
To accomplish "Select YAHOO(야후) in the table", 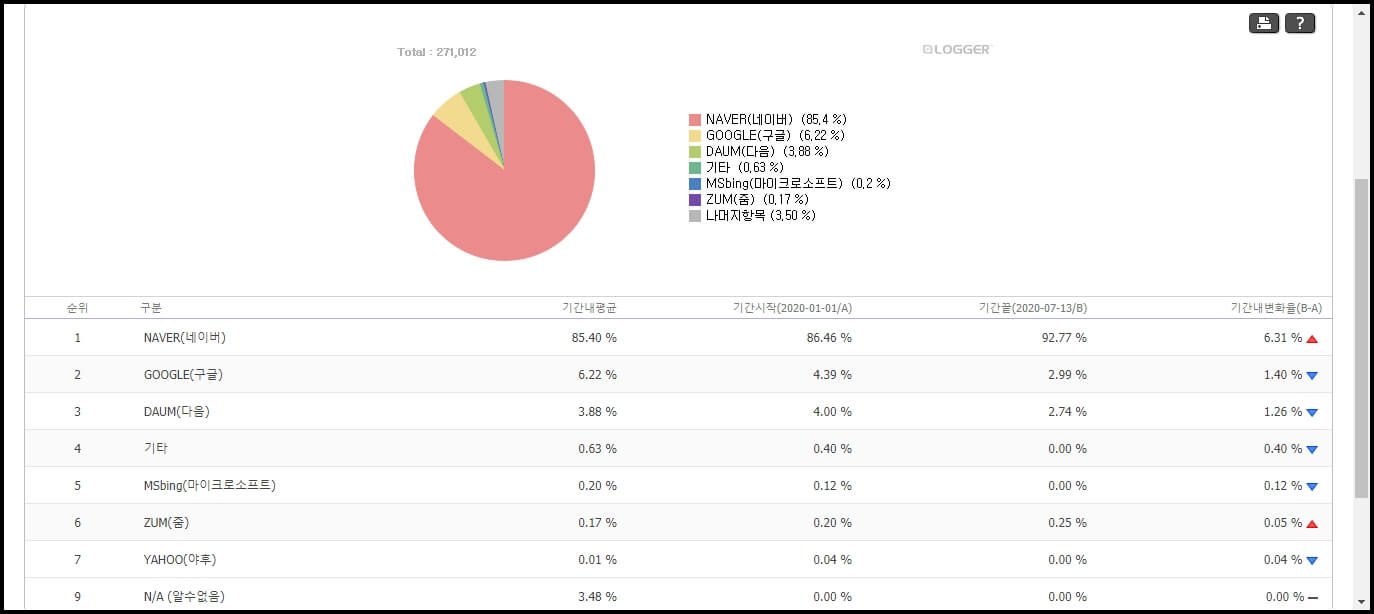I will 179,560.
